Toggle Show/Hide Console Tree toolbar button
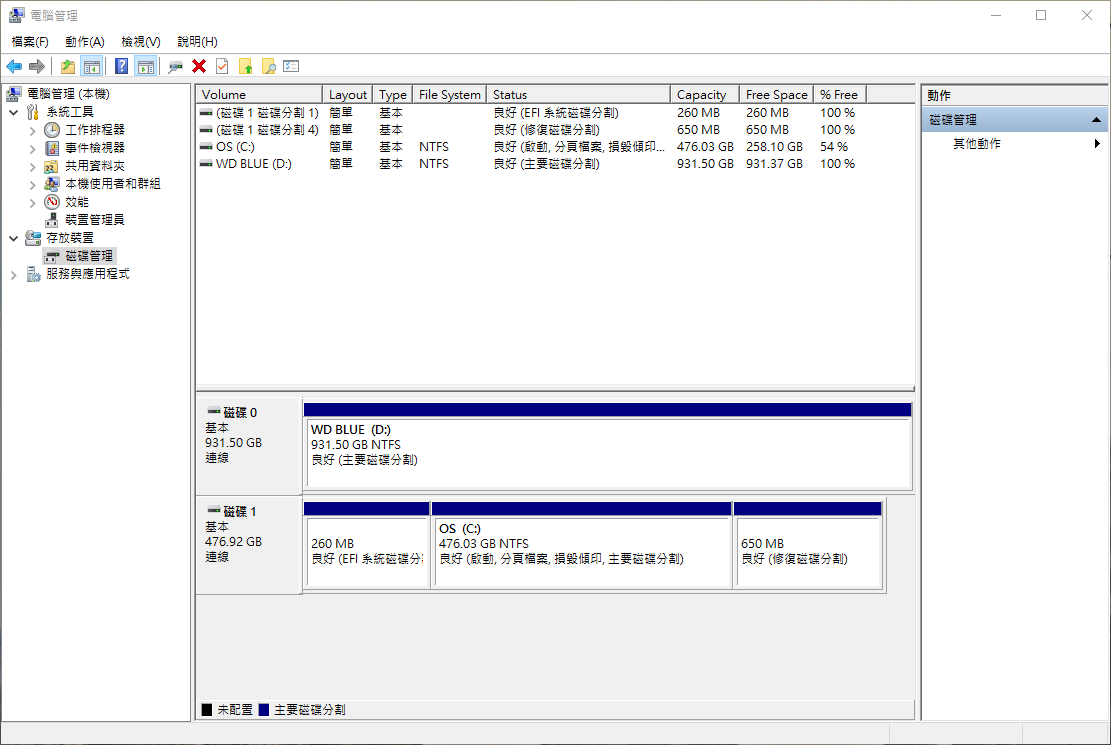The height and width of the screenshot is (745, 1111). click(x=92, y=66)
